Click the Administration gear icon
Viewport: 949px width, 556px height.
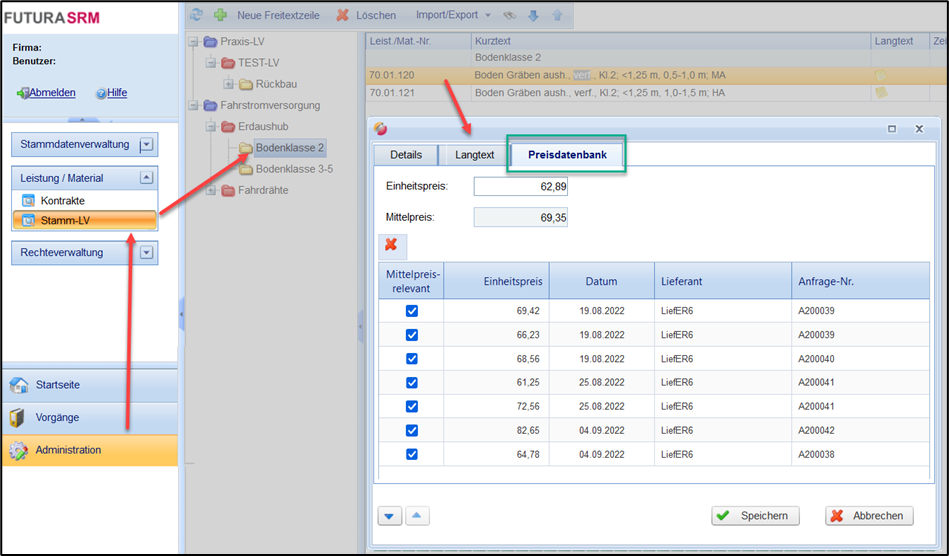(x=18, y=450)
